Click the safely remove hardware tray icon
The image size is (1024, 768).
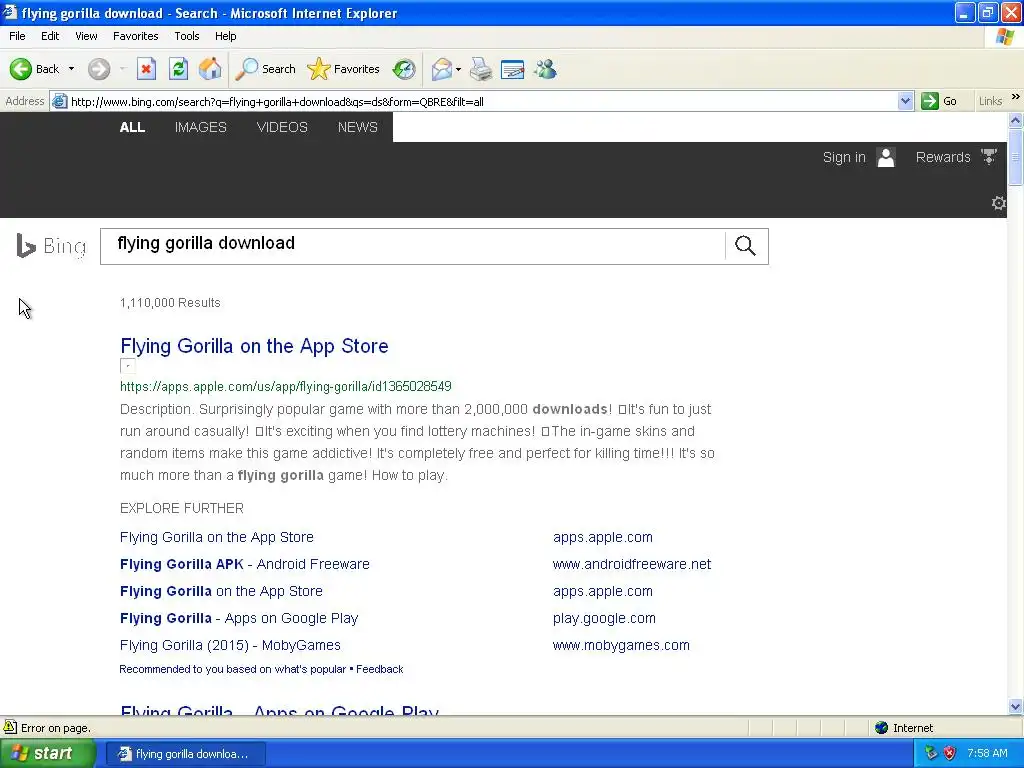pyautogui.click(x=931, y=754)
